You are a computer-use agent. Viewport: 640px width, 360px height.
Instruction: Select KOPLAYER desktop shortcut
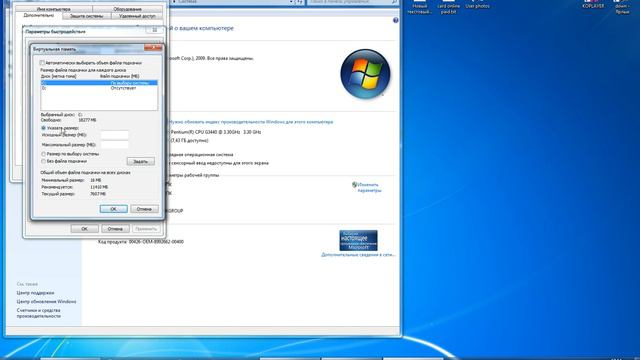tap(593, 5)
